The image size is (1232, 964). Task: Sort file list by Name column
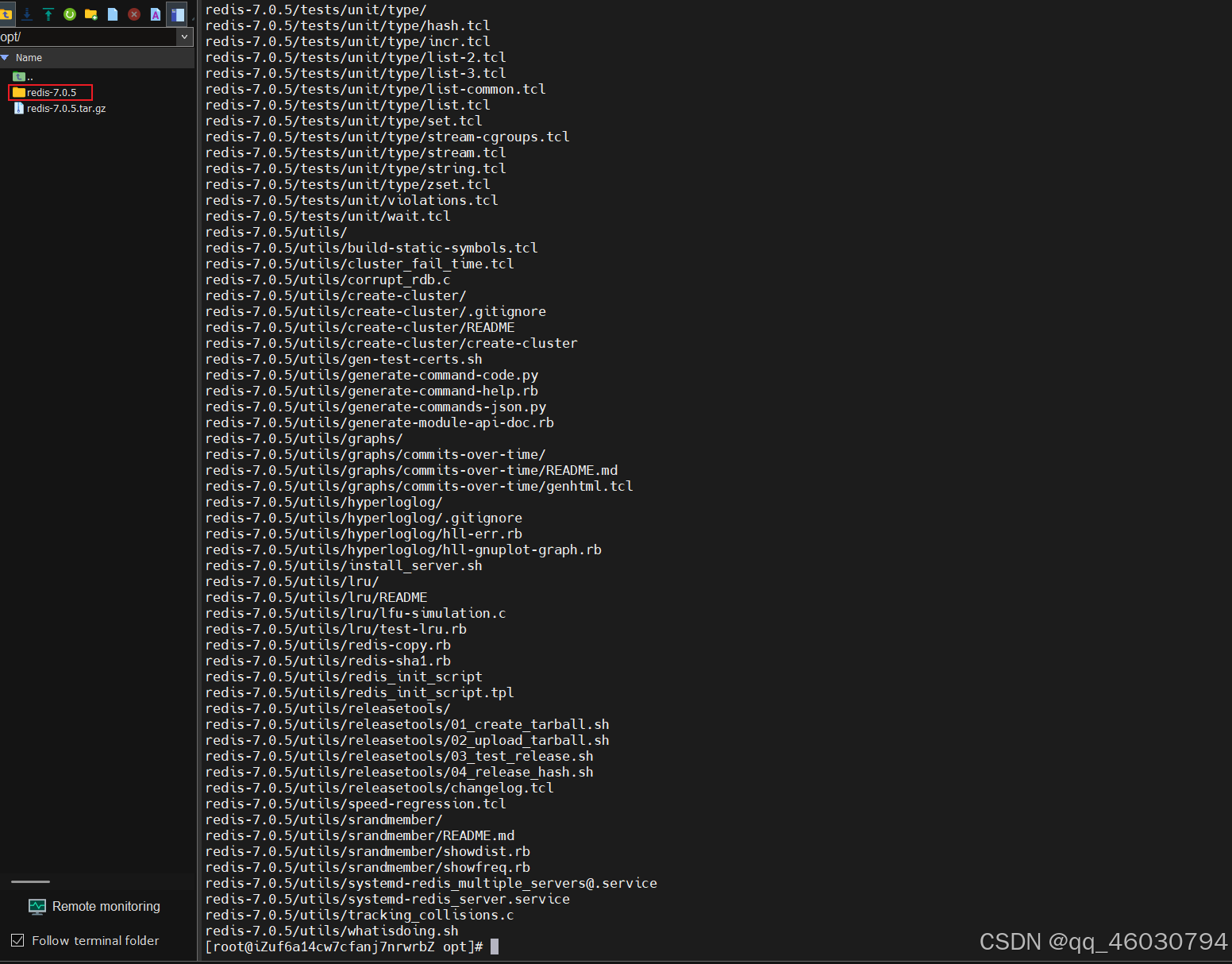pyautogui.click(x=29, y=58)
